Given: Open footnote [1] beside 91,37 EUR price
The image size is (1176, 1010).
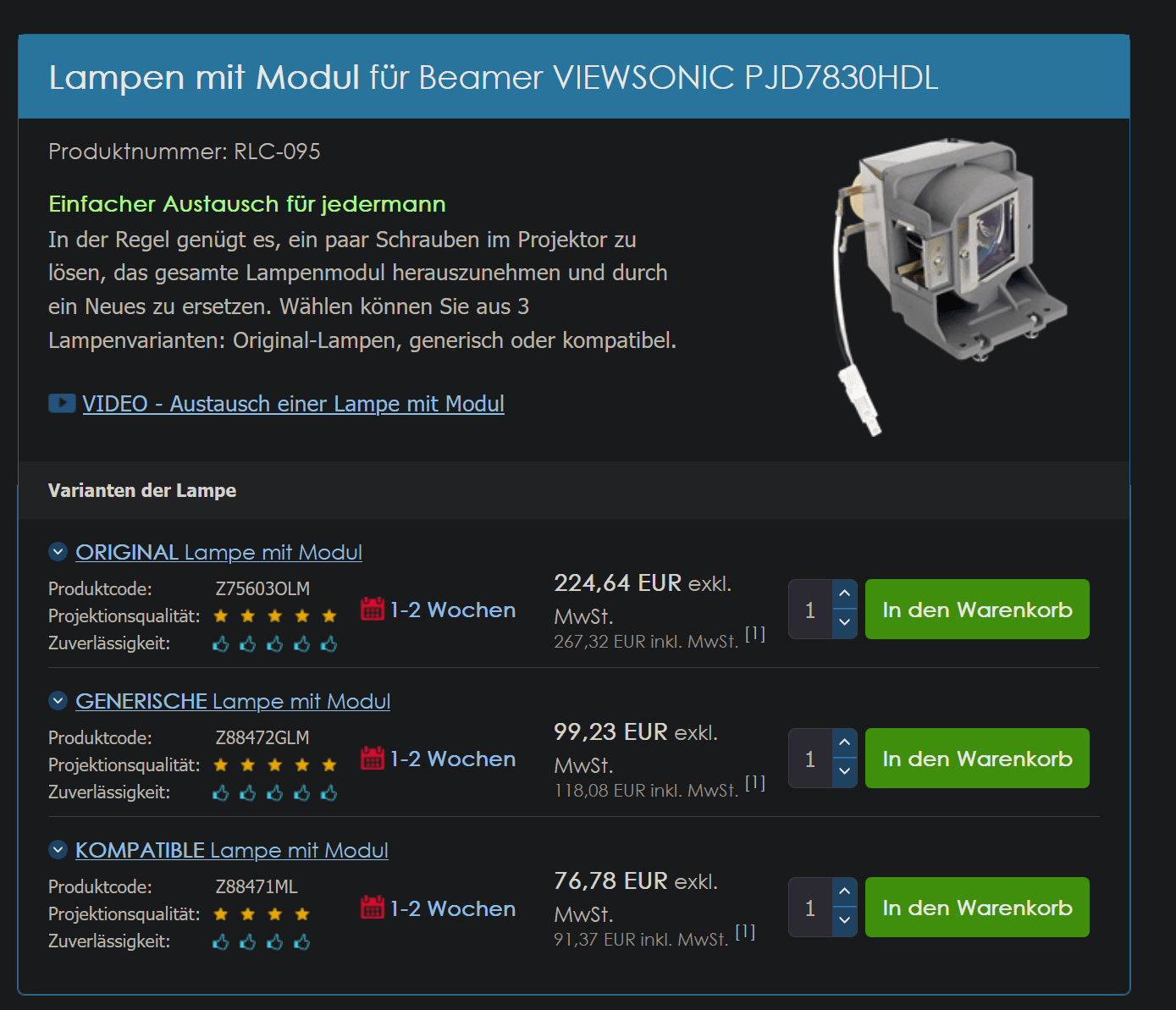Looking at the screenshot, I should click(x=745, y=931).
